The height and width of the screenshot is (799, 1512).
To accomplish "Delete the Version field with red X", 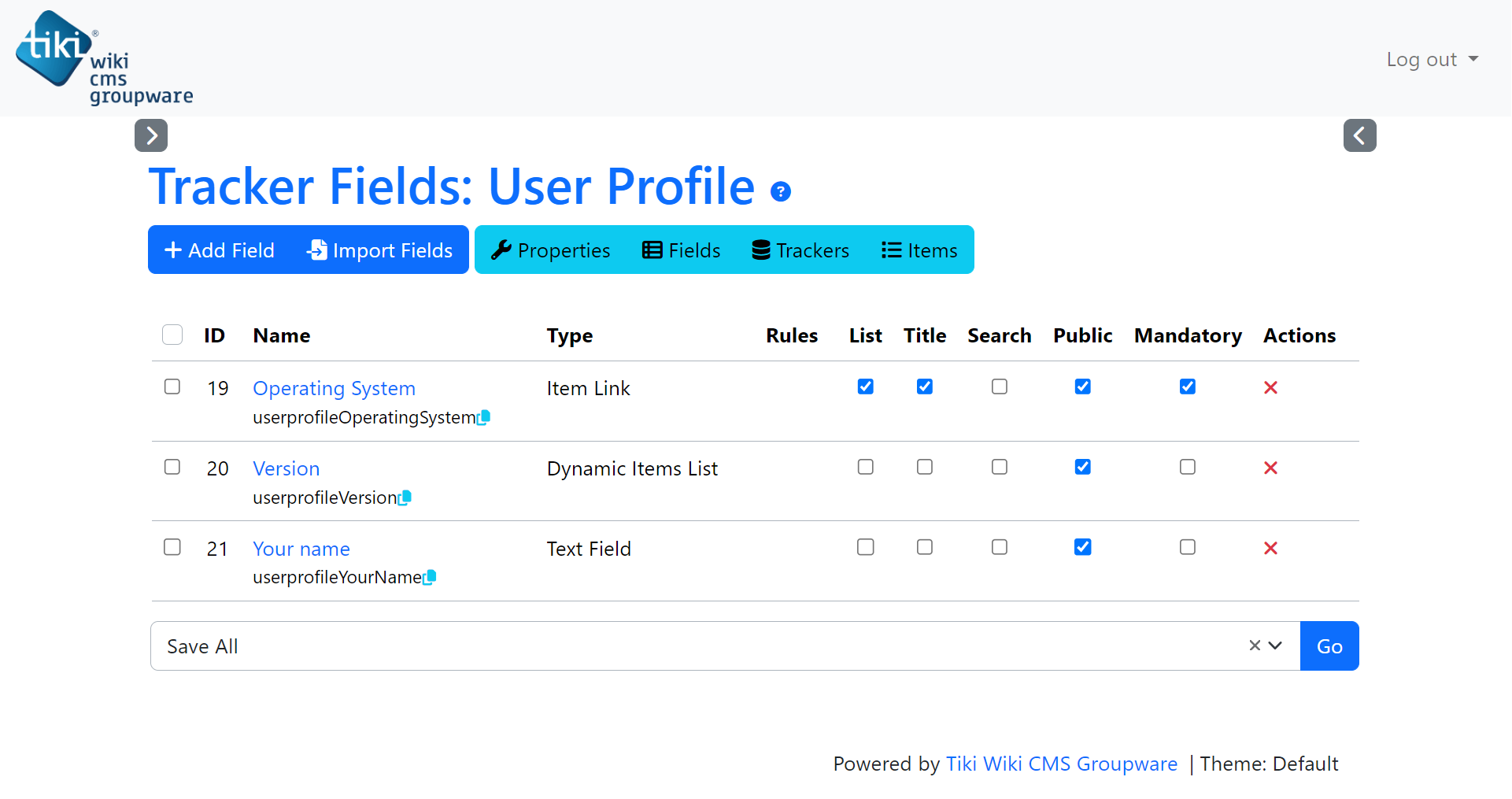I will tap(1270, 468).
